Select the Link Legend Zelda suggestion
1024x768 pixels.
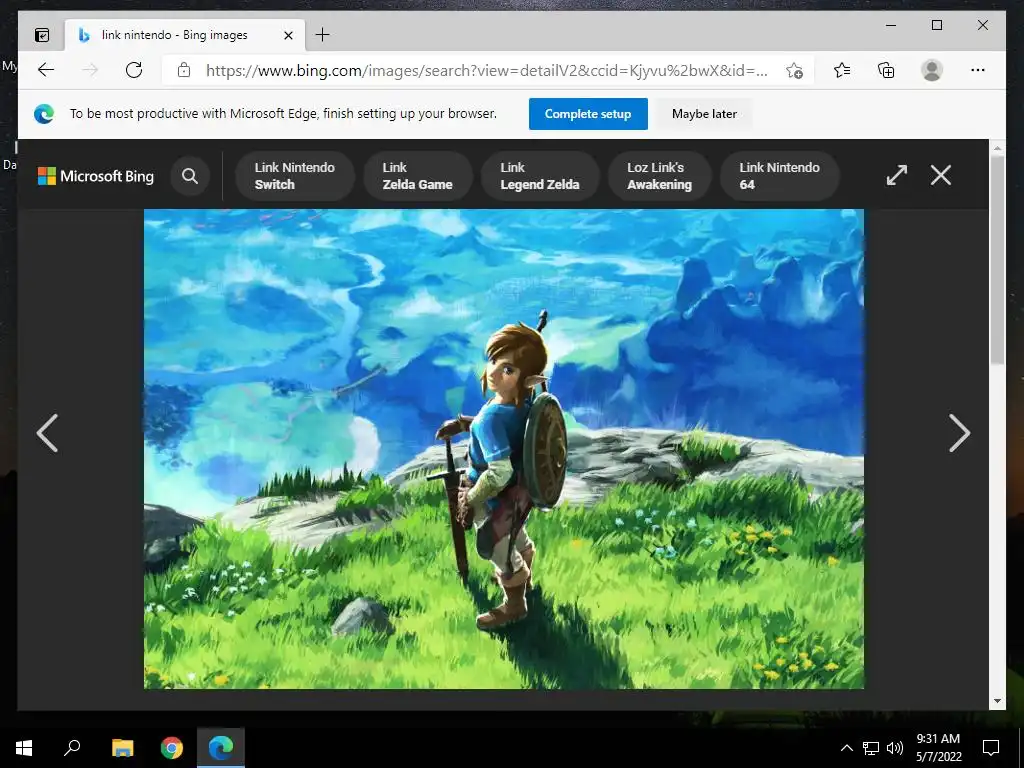pyautogui.click(x=540, y=176)
